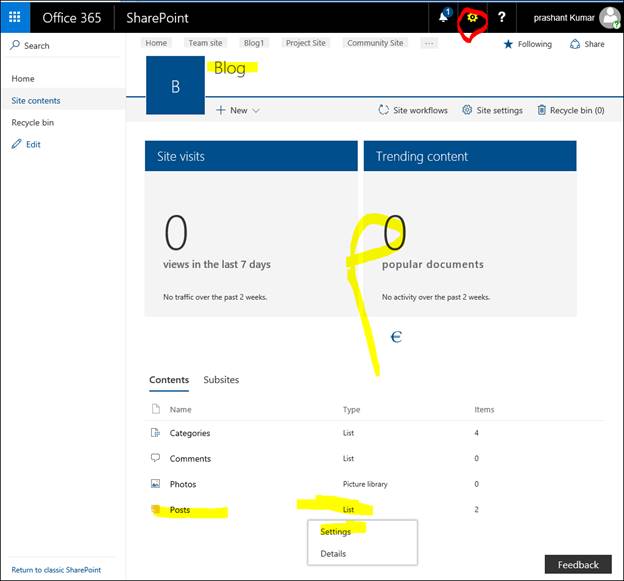Click the Recycle bin trash icon
The height and width of the screenshot is (581, 624).
click(x=541, y=110)
